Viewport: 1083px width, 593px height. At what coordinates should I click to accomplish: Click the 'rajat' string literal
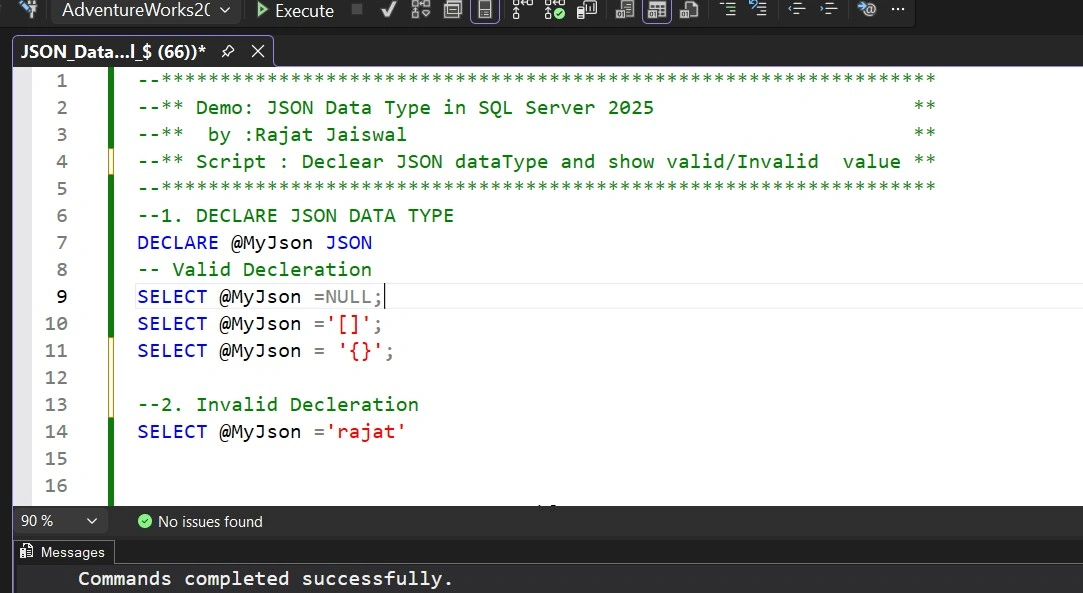click(366, 432)
